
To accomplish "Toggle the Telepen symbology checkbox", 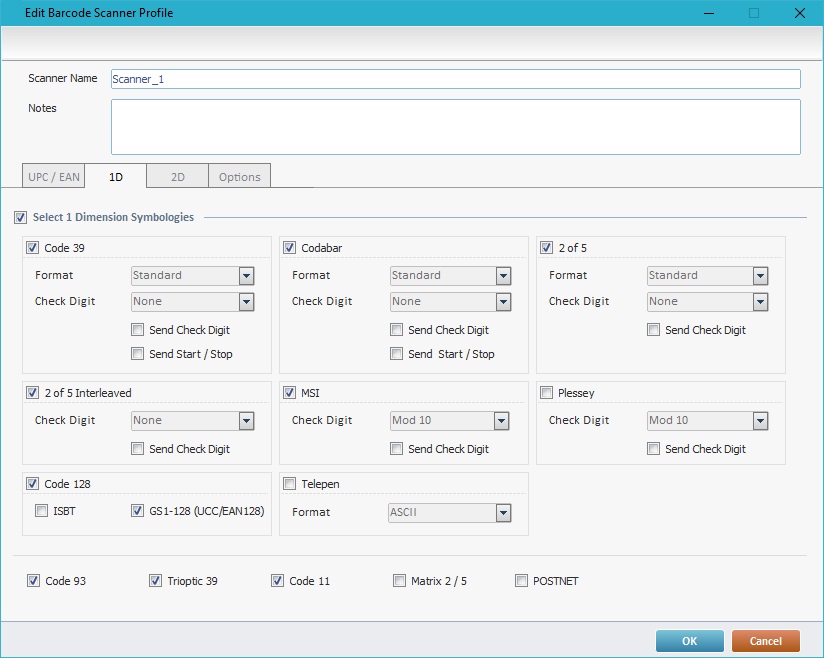I will tap(290, 484).
